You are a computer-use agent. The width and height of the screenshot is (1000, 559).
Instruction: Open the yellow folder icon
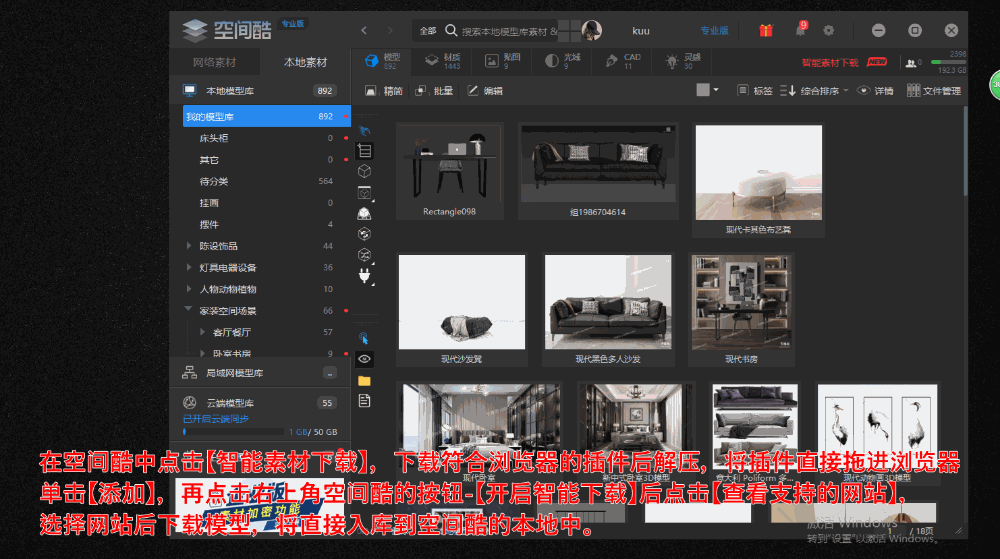(x=364, y=381)
